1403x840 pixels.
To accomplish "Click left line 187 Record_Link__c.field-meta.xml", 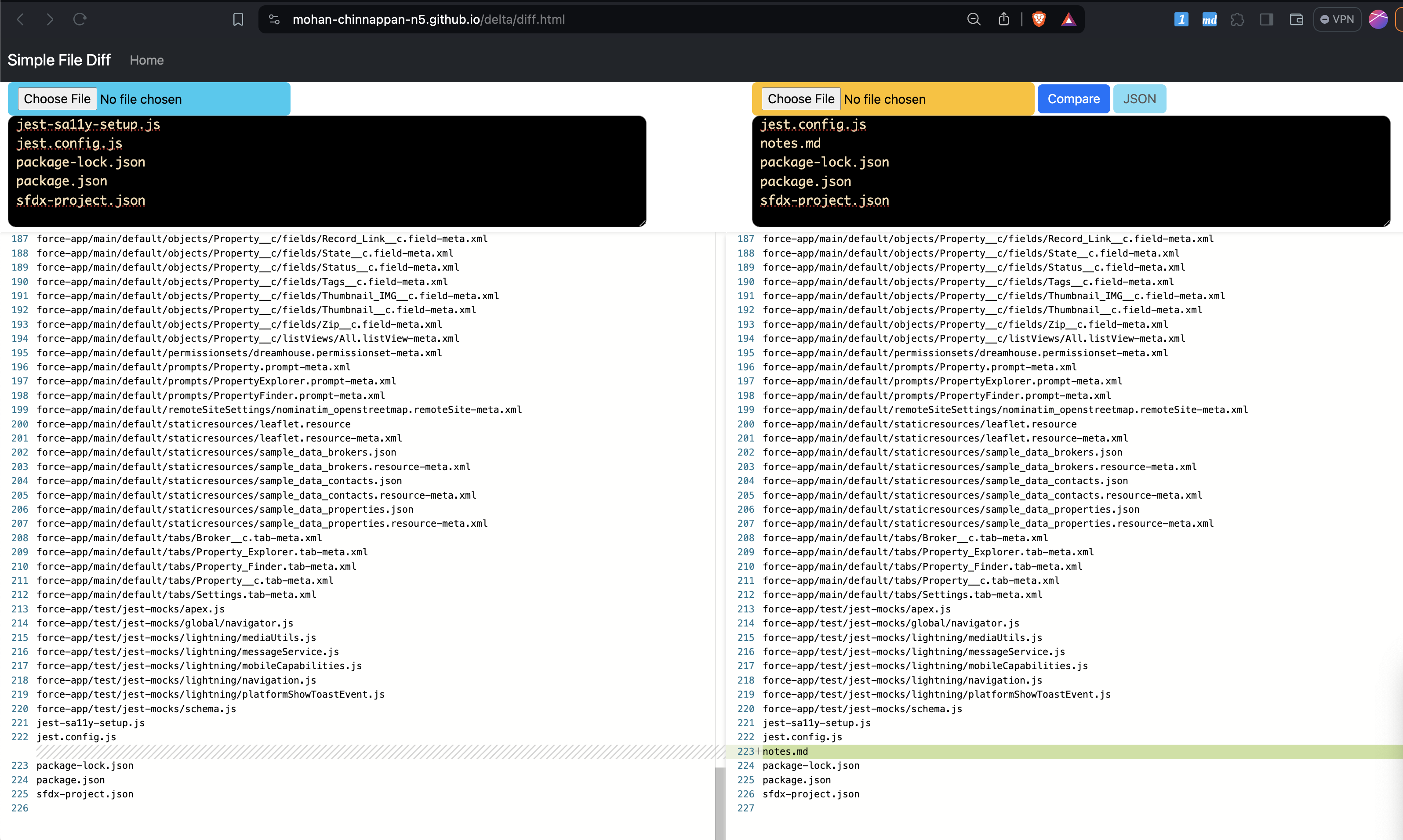I will coord(262,239).
